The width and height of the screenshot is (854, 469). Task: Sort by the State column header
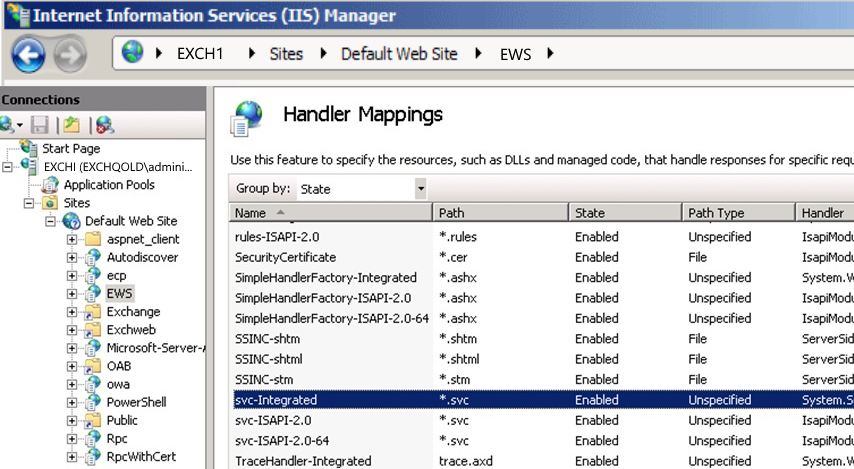click(625, 212)
